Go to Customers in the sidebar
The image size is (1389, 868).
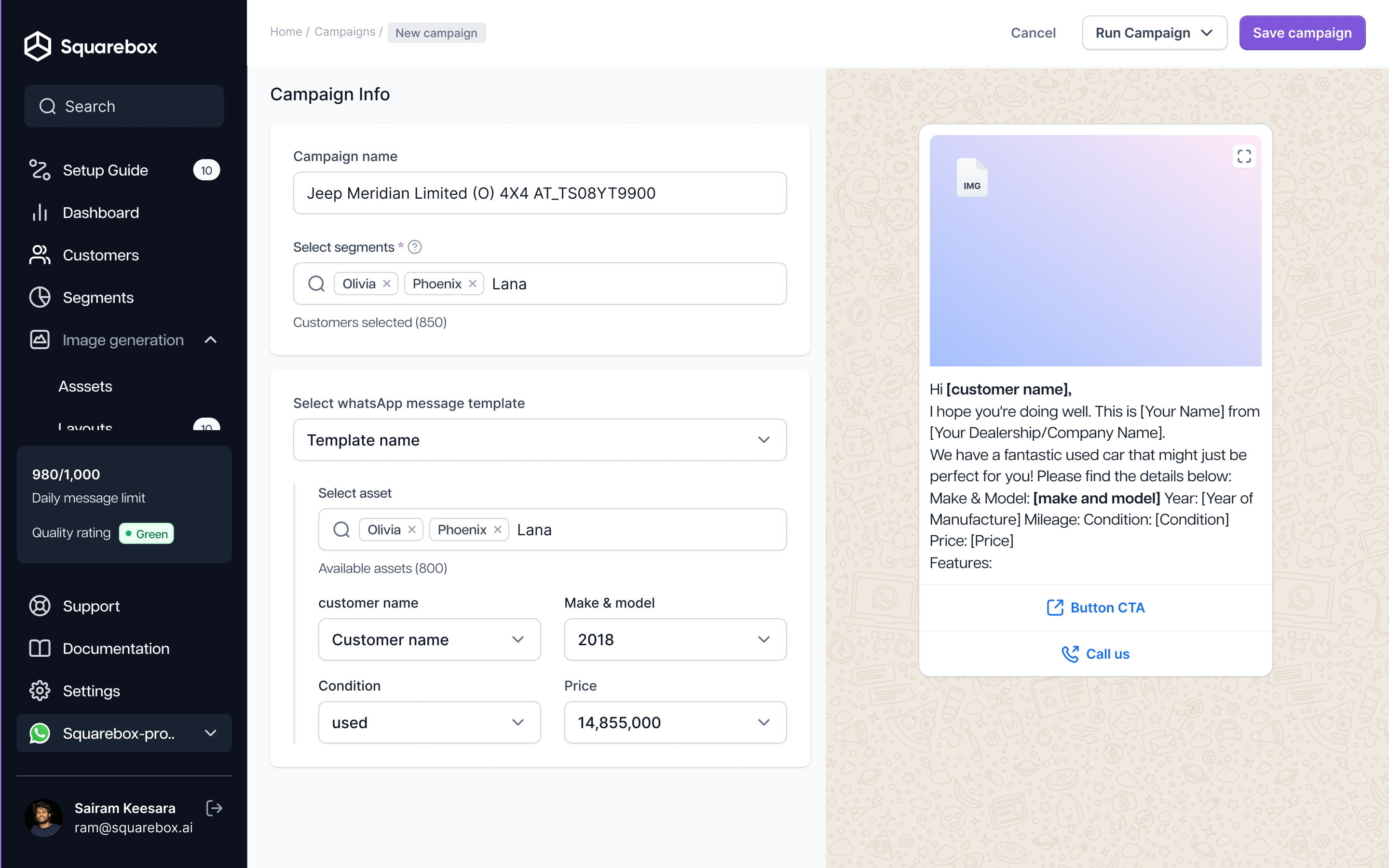click(100, 255)
